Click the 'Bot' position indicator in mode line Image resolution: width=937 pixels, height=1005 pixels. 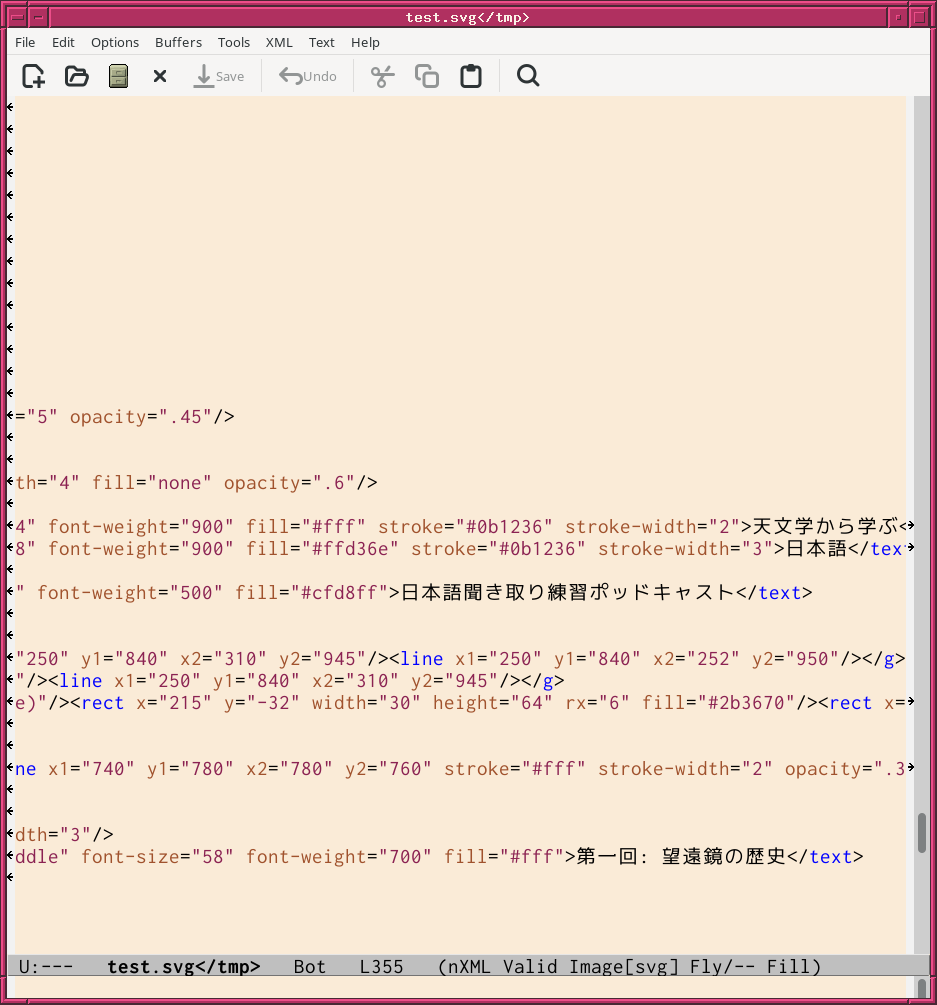pyautogui.click(x=310, y=967)
